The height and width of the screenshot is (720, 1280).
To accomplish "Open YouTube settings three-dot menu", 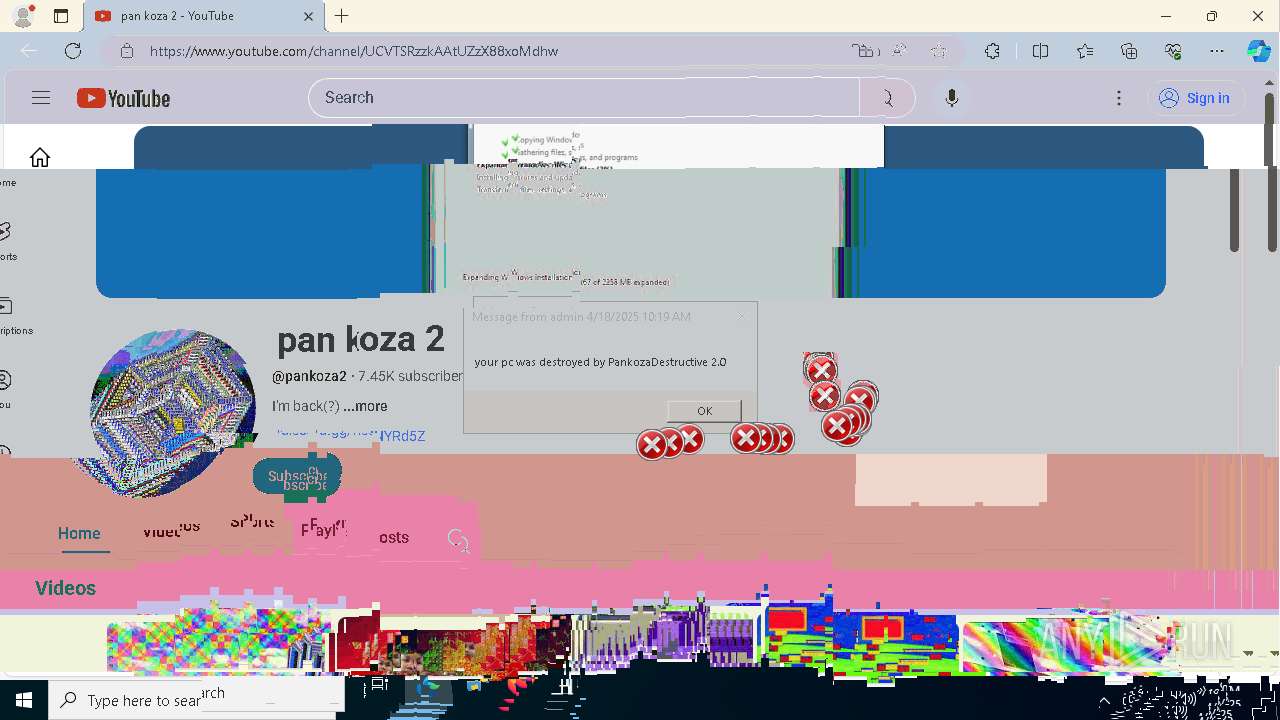I will 1119,98.
